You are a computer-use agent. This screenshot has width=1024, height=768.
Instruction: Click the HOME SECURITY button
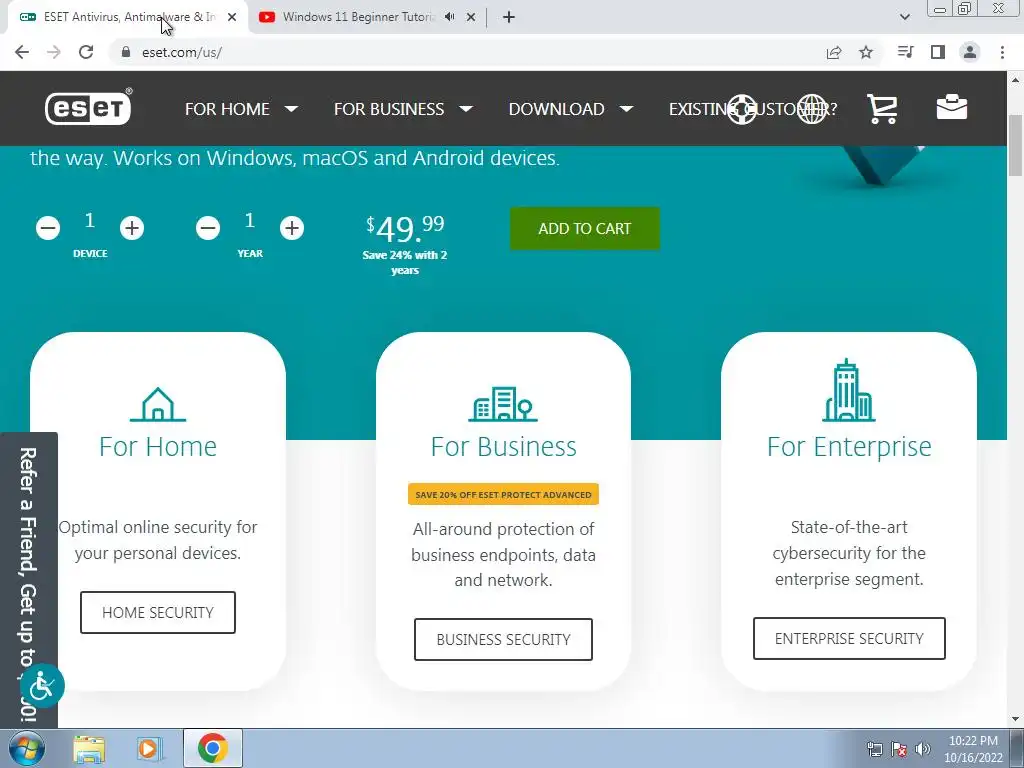pos(158,613)
